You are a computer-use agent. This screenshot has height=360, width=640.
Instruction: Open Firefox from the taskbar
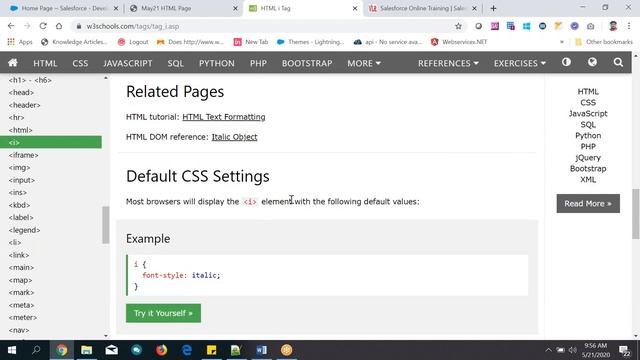pyautogui.click(x=162, y=350)
